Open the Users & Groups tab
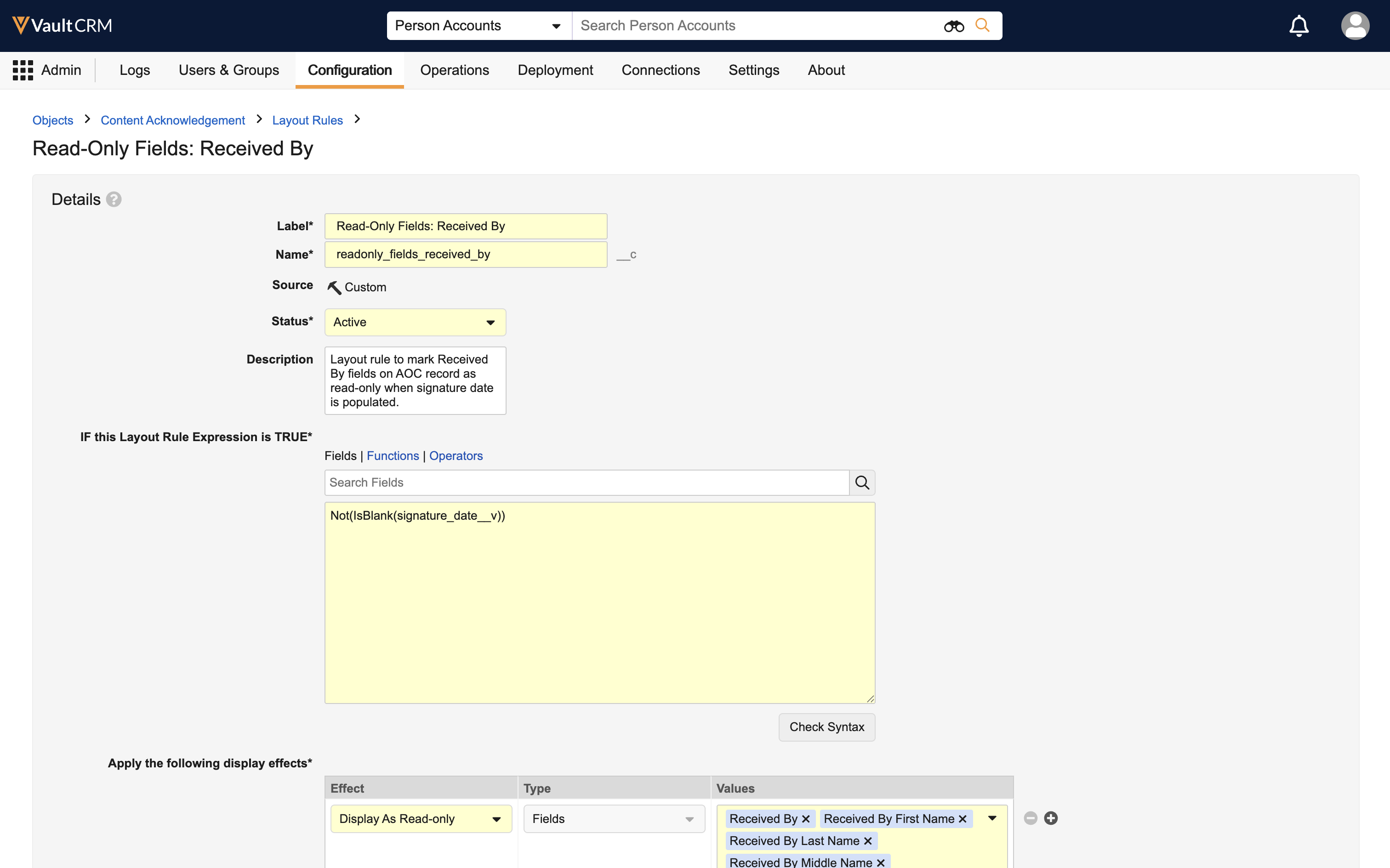The width and height of the screenshot is (1390, 868). pos(228,70)
